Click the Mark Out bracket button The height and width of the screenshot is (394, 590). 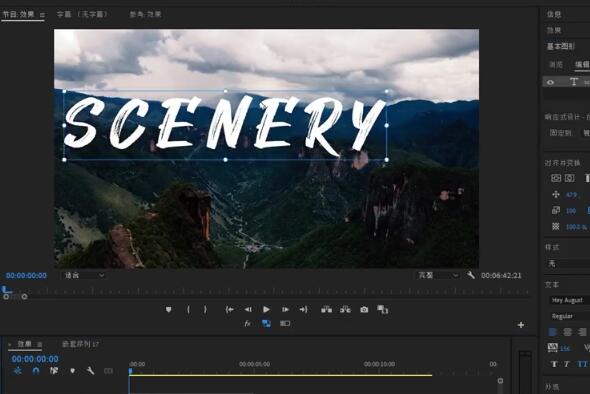[x=205, y=309]
